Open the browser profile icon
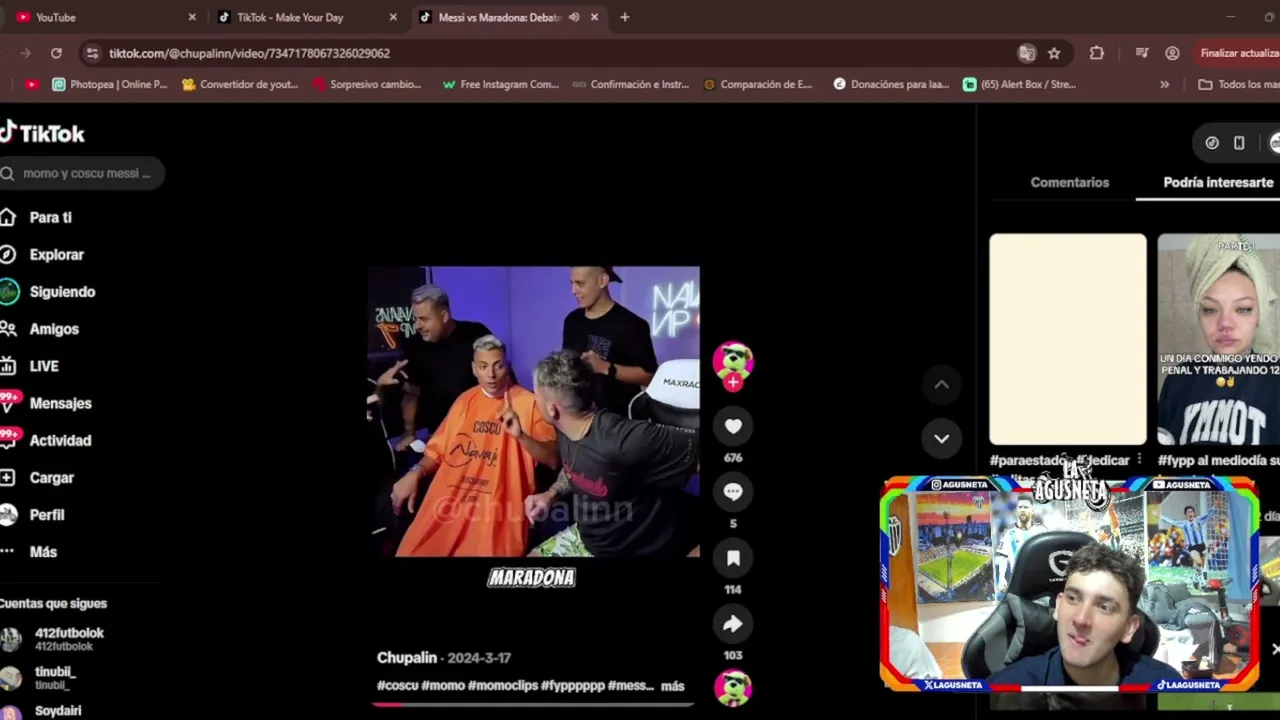Viewport: 1280px width, 720px height. click(x=1172, y=53)
